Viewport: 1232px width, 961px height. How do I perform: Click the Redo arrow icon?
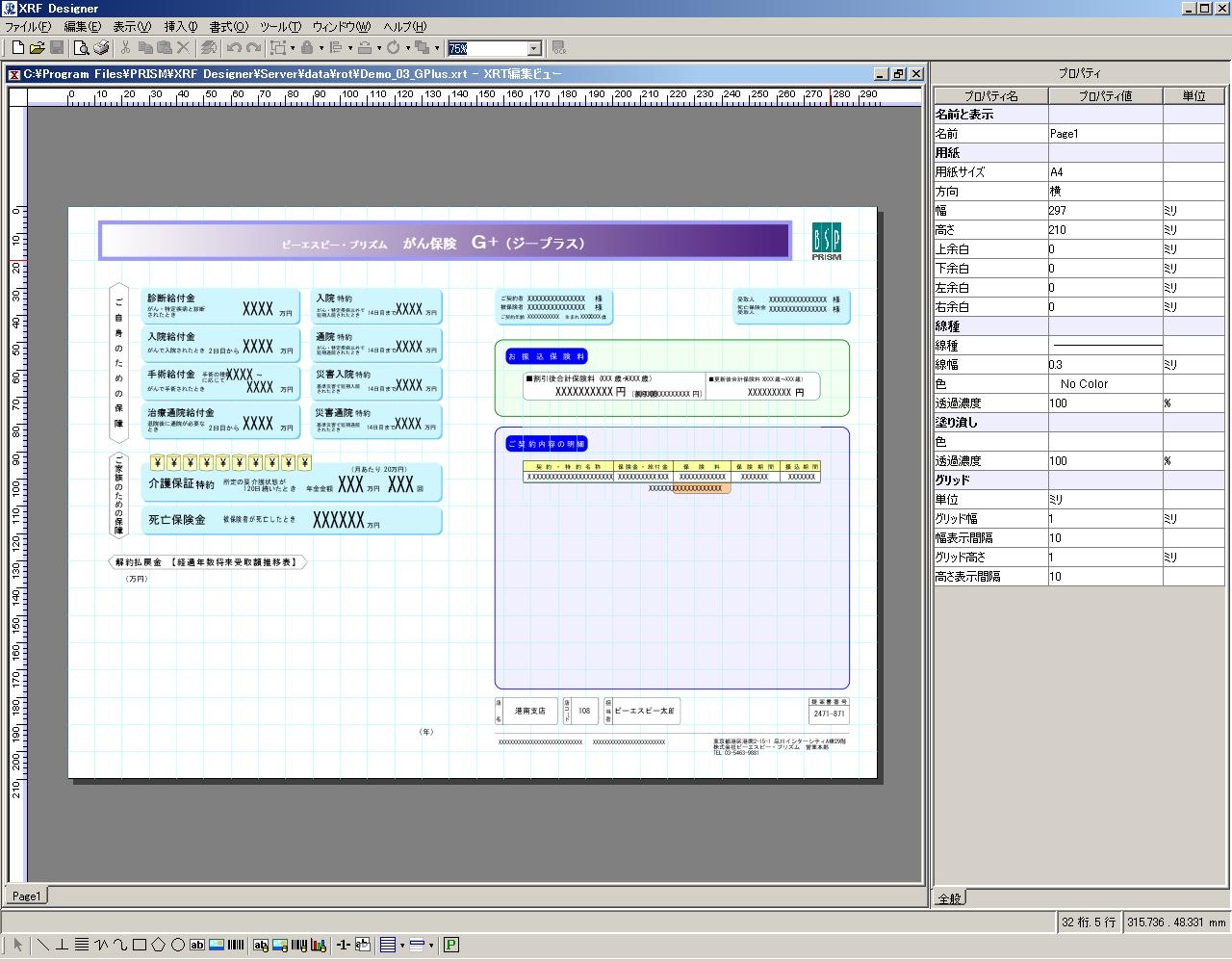point(254,47)
